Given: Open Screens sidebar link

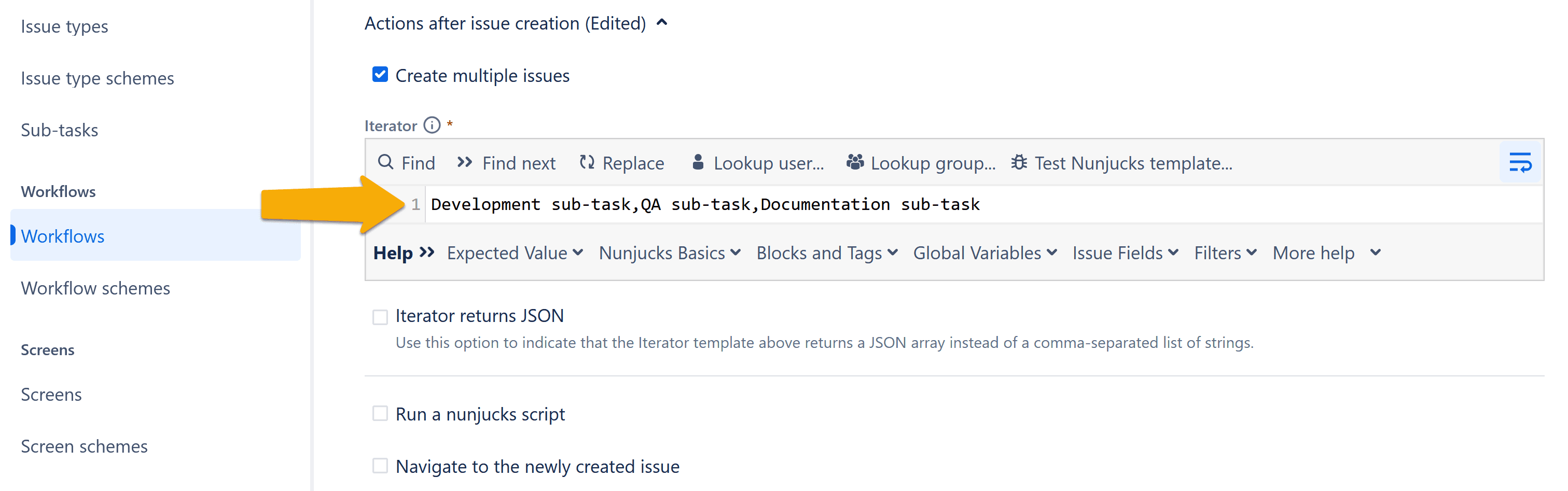Looking at the screenshot, I should tap(51, 394).
